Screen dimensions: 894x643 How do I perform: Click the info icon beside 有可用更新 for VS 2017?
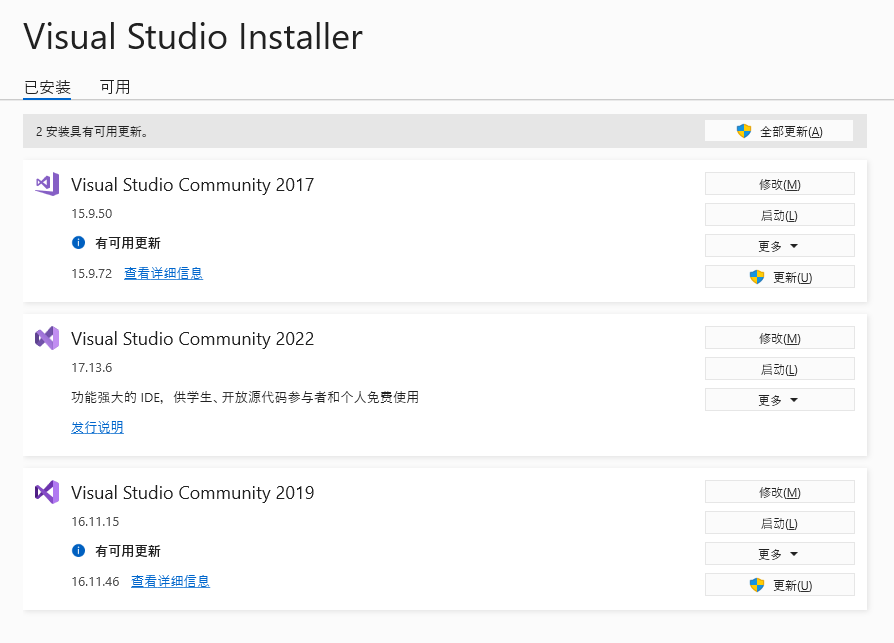click(78, 243)
